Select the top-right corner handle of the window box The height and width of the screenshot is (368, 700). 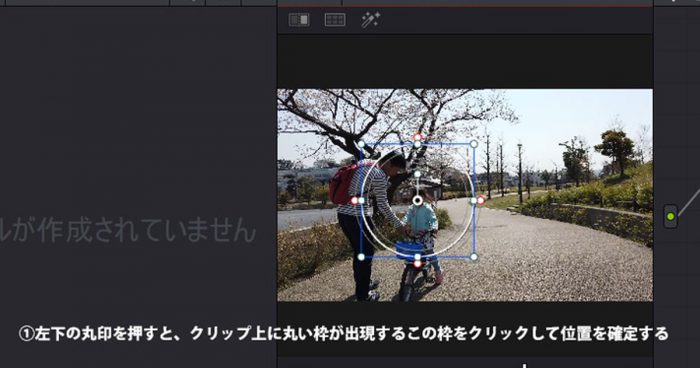pyautogui.click(x=474, y=144)
